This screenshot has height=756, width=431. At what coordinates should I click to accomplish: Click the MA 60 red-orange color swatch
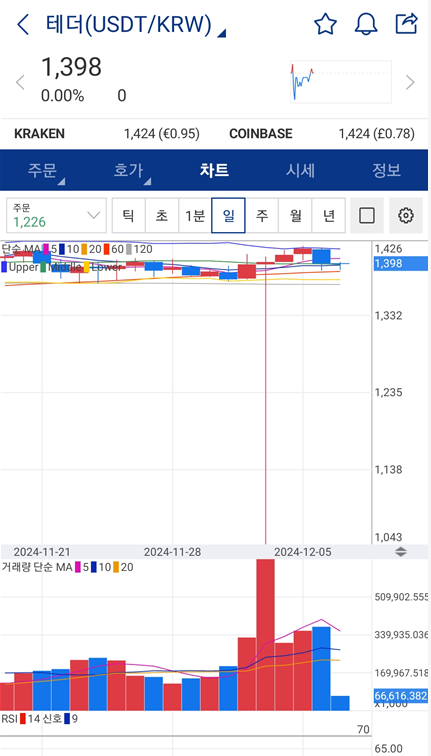tap(107, 249)
